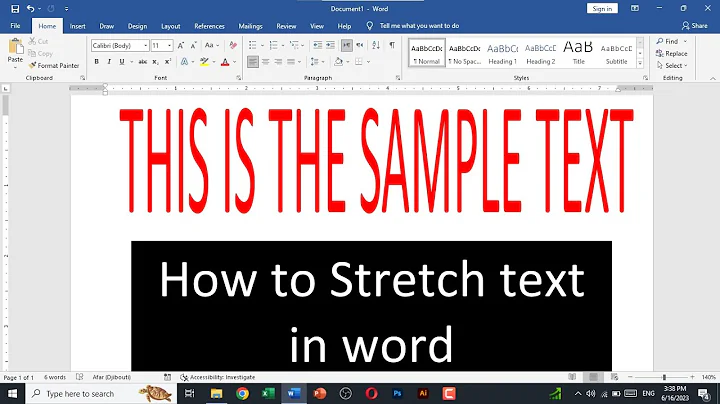Open the File menu
720x404 pixels.
[x=15, y=26]
